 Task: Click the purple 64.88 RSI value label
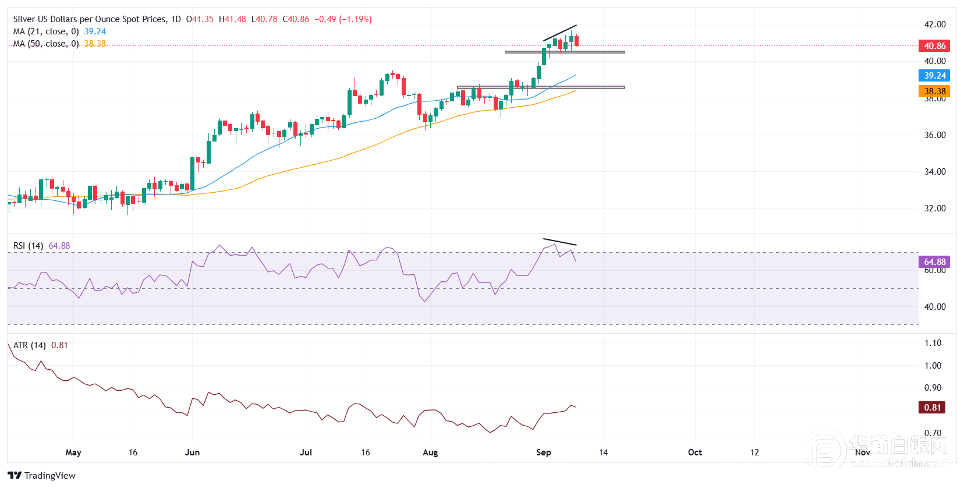click(x=934, y=262)
